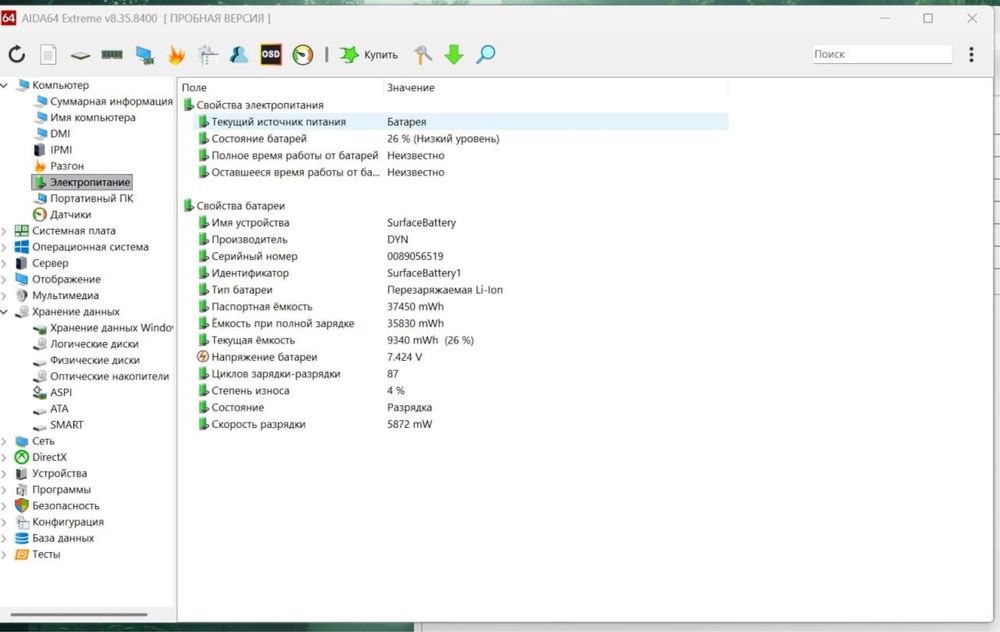Open the OSD panel toolbar icon
The height and width of the screenshot is (632, 1000).
270,55
